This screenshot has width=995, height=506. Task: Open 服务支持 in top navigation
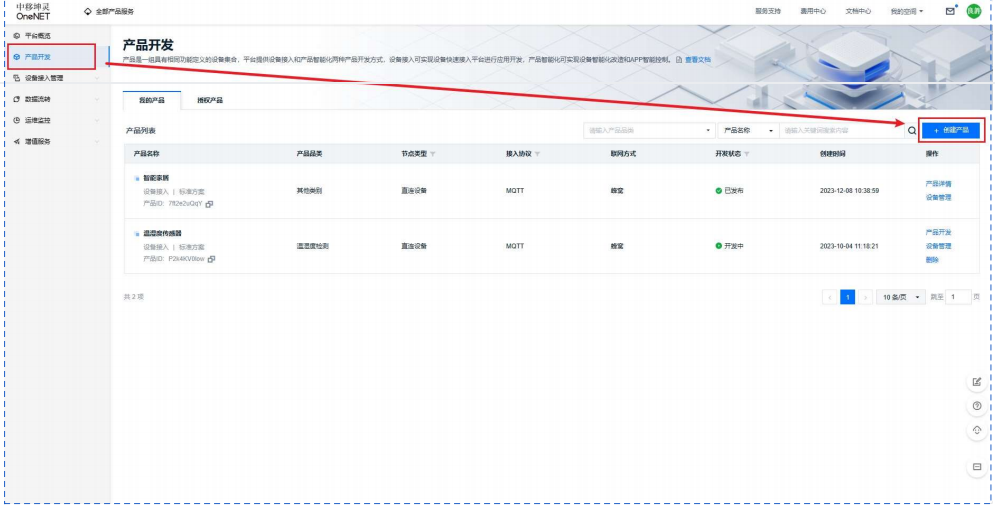pos(768,11)
